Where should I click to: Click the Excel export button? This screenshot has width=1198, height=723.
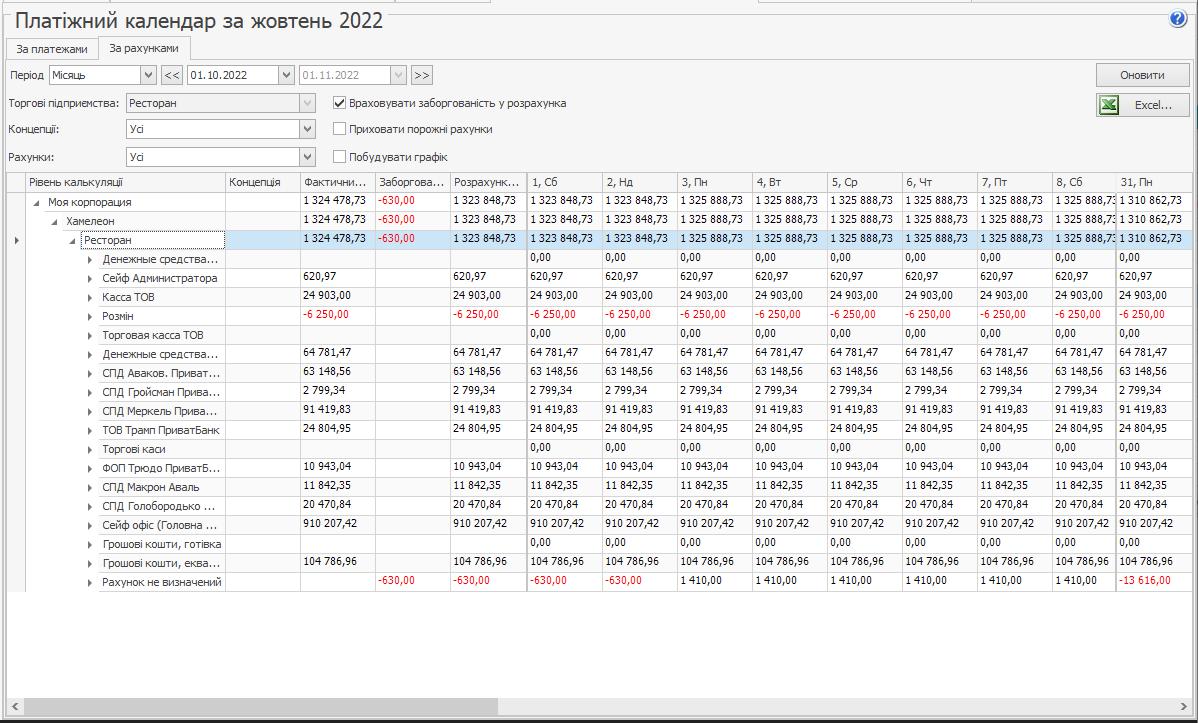click(x=1142, y=105)
